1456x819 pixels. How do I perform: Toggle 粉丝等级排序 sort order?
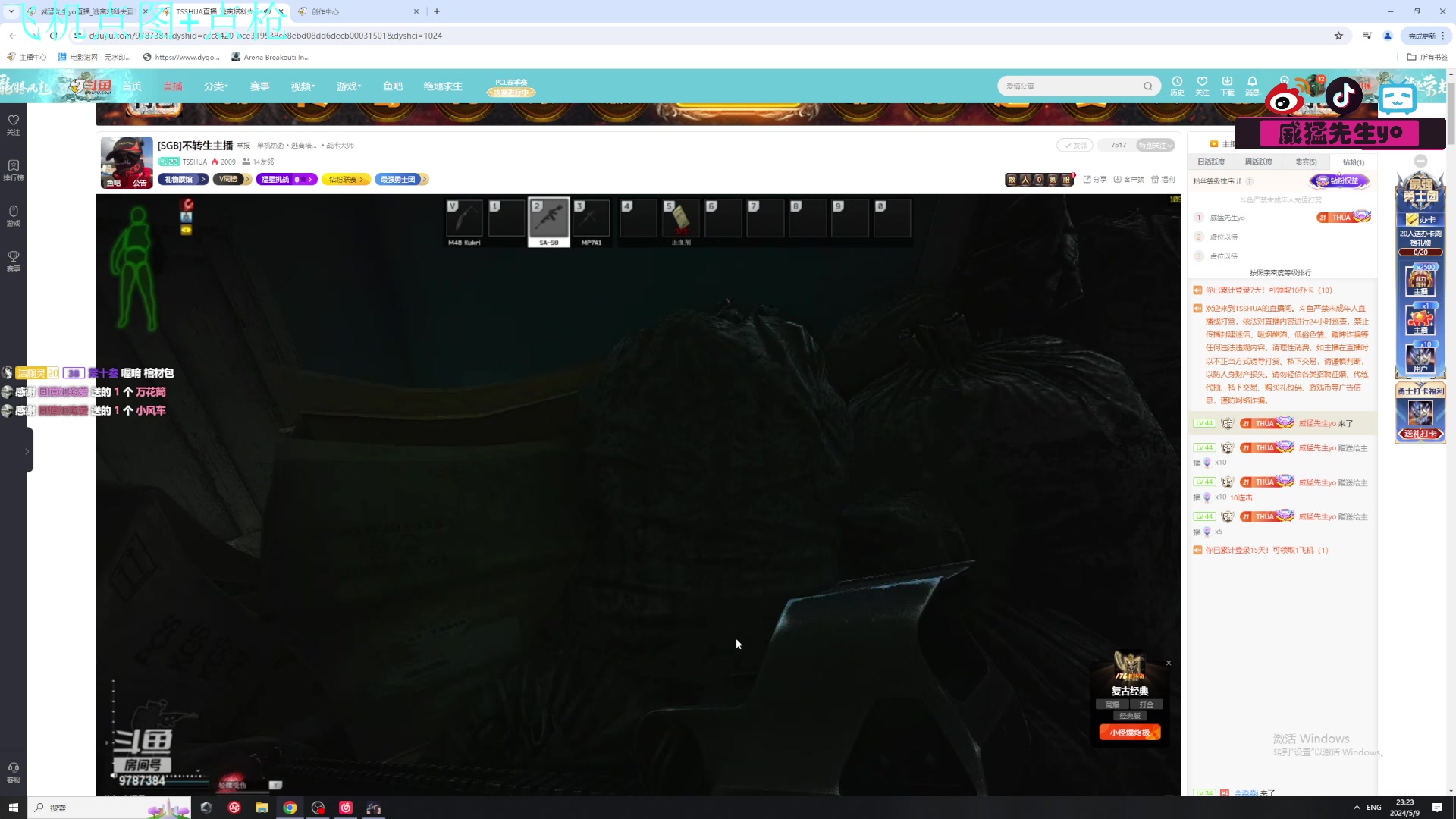[1217, 182]
